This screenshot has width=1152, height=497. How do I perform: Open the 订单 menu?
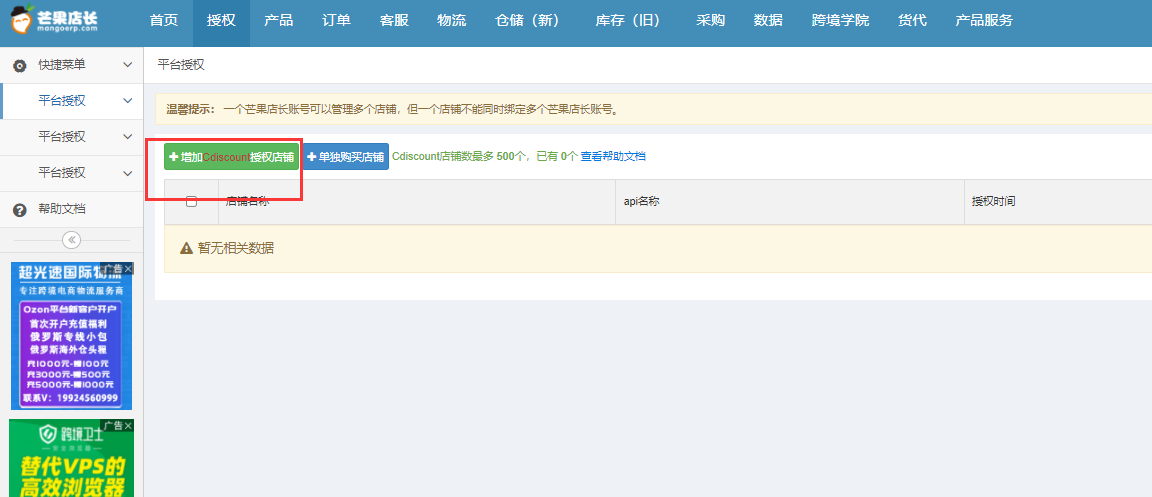pyautogui.click(x=336, y=21)
